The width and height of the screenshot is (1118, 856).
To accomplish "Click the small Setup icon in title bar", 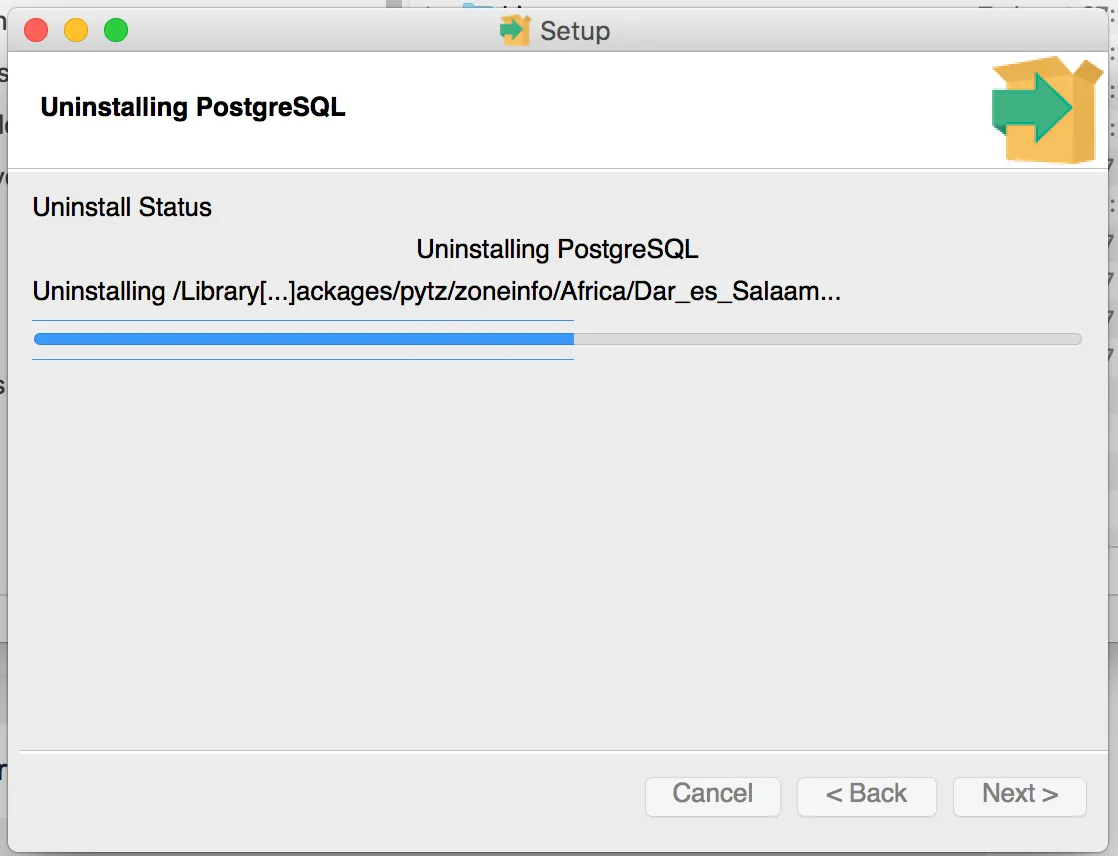I will 515,30.
